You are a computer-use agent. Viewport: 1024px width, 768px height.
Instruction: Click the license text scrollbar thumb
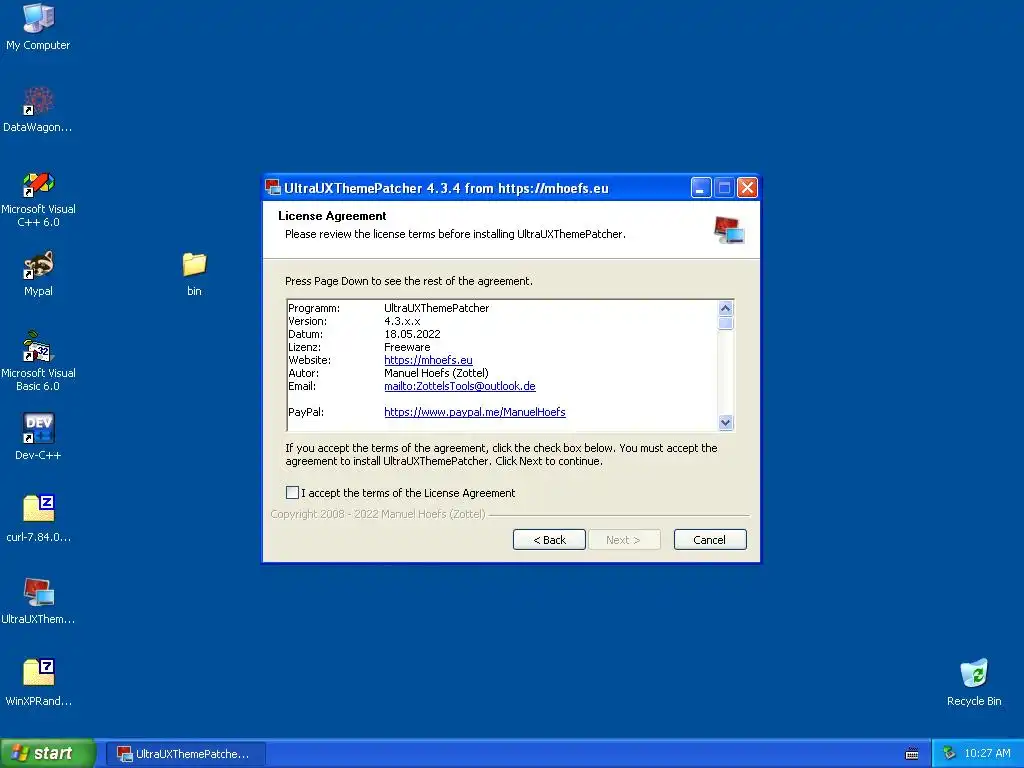[725, 323]
